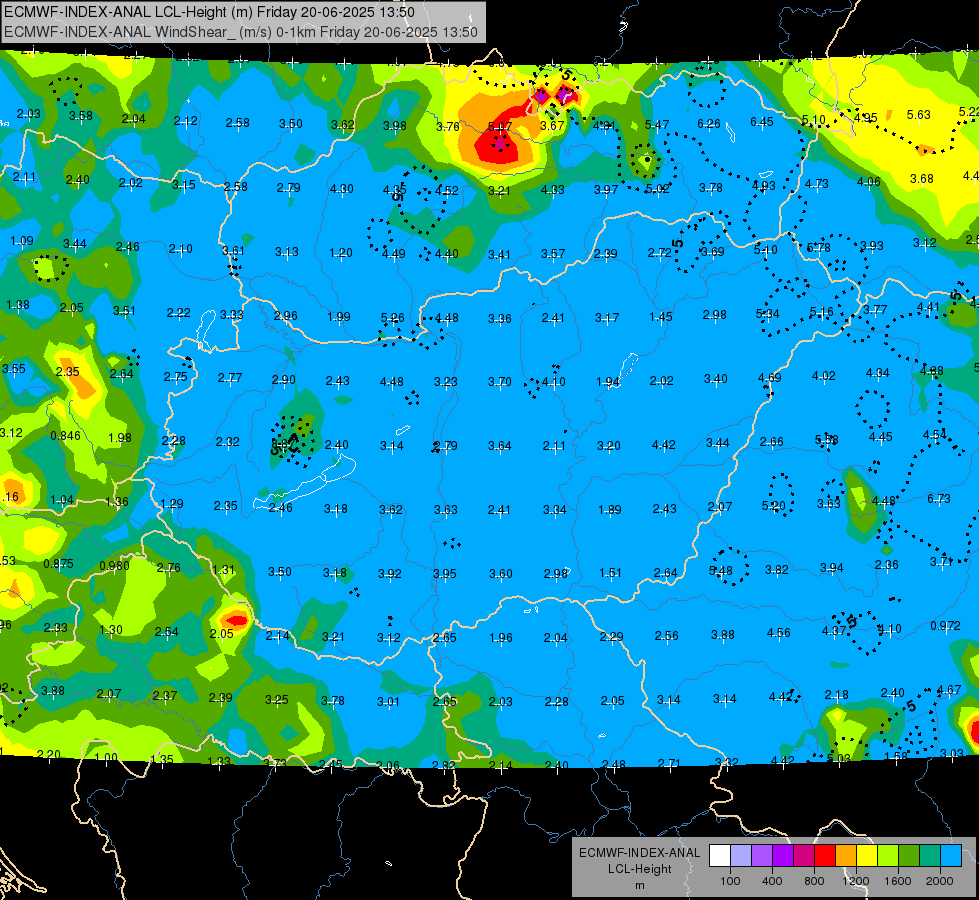This screenshot has width=979, height=900.
Task: Select the grid value 5.63
Action: pyautogui.click(x=919, y=115)
